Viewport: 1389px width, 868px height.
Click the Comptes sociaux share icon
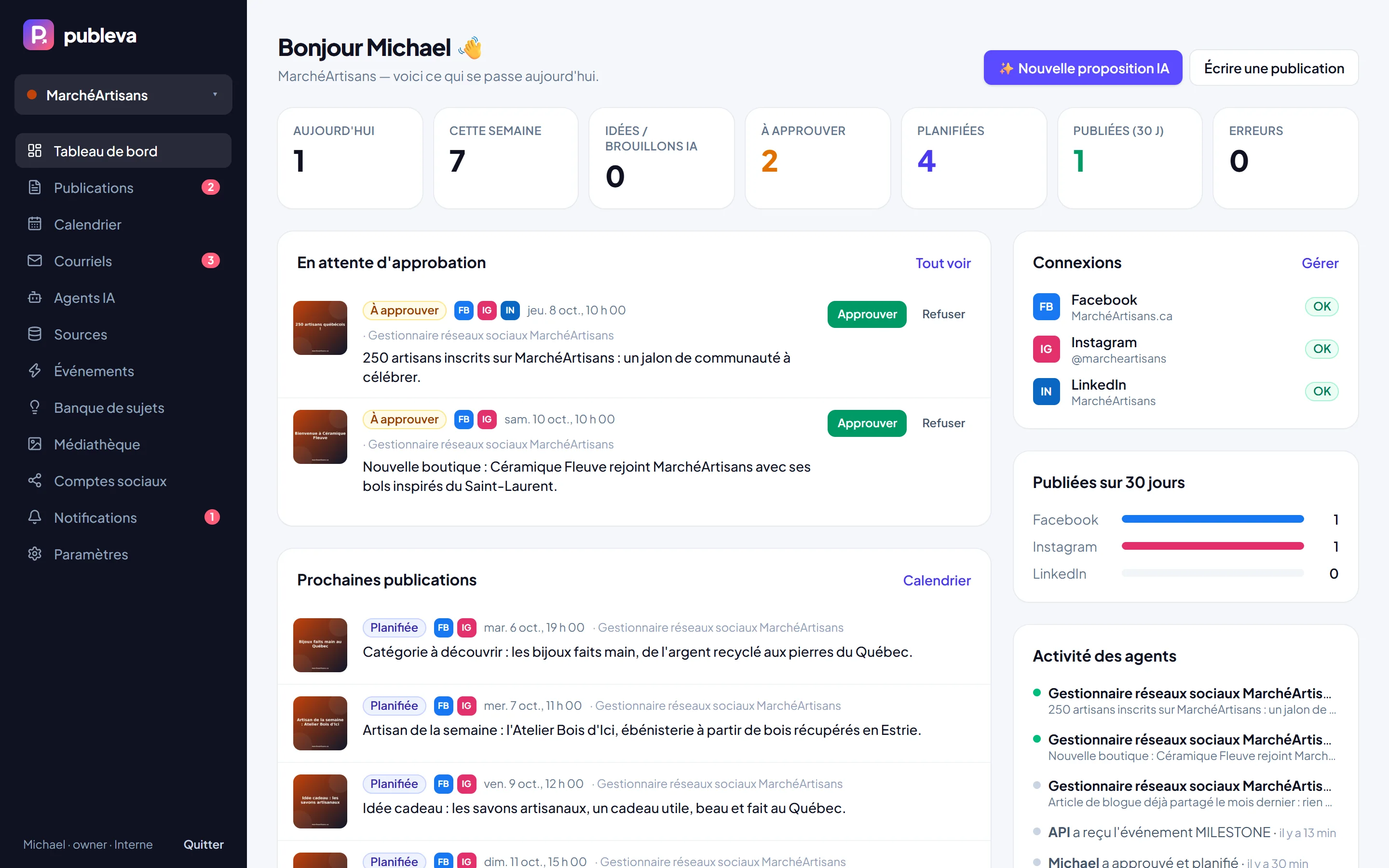35,480
